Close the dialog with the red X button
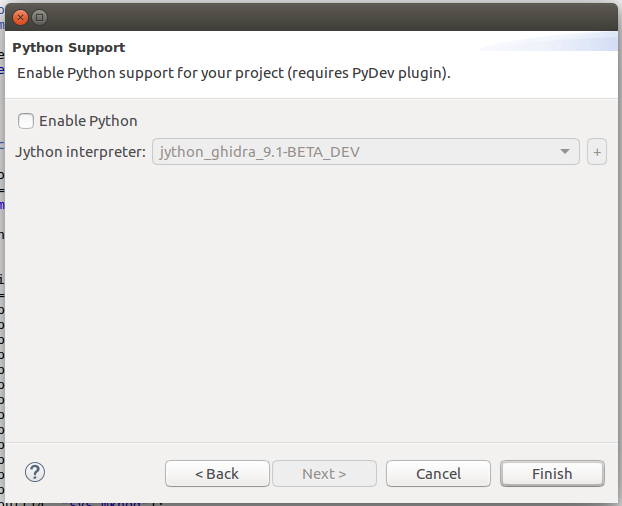Image resolution: width=622 pixels, height=506 pixels. pyautogui.click(x=20, y=17)
